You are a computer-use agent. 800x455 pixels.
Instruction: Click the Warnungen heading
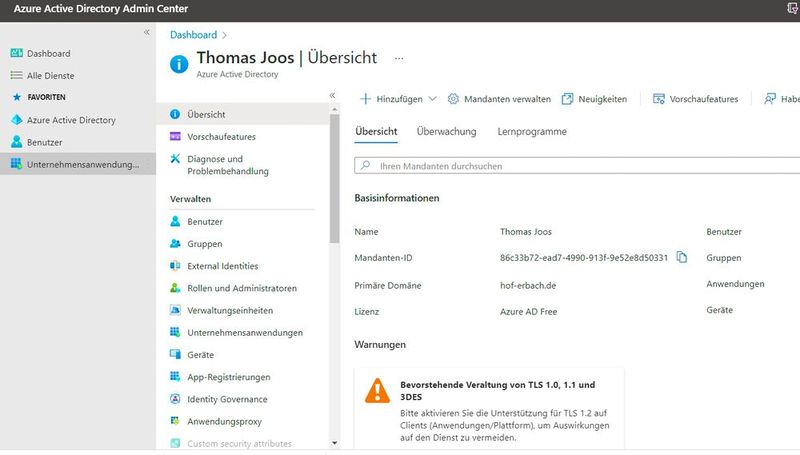click(x=380, y=344)
